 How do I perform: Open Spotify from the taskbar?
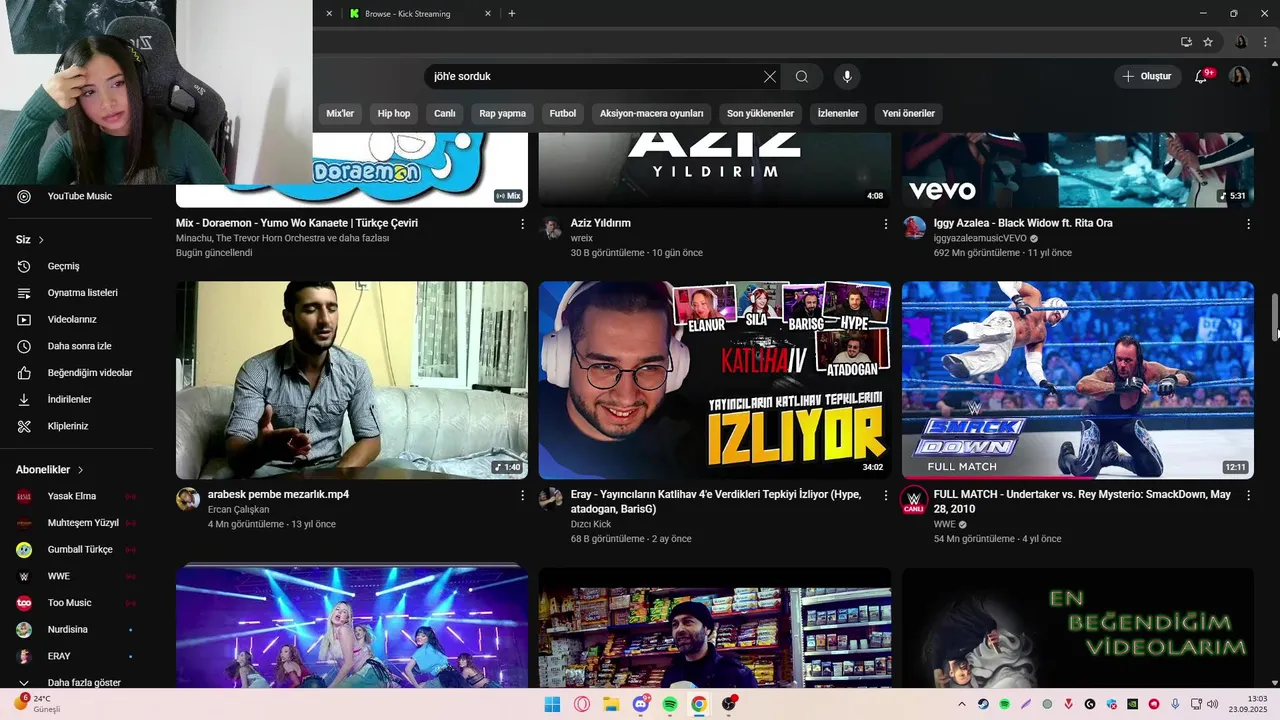point(670,704)
